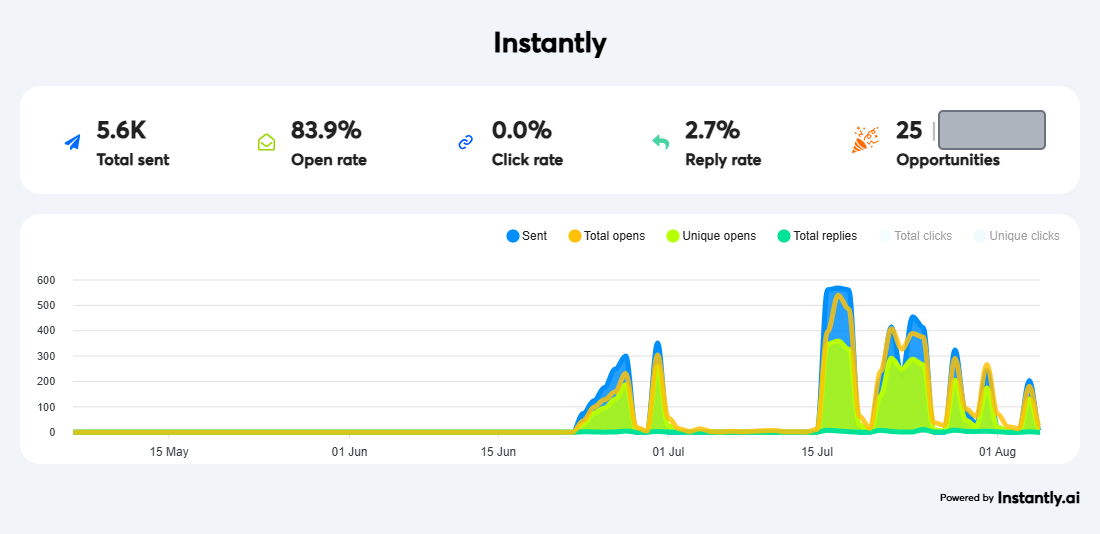Click the Instantly page heading
The height and width of the screenshot is (534, 1100).
coord(550,43)
